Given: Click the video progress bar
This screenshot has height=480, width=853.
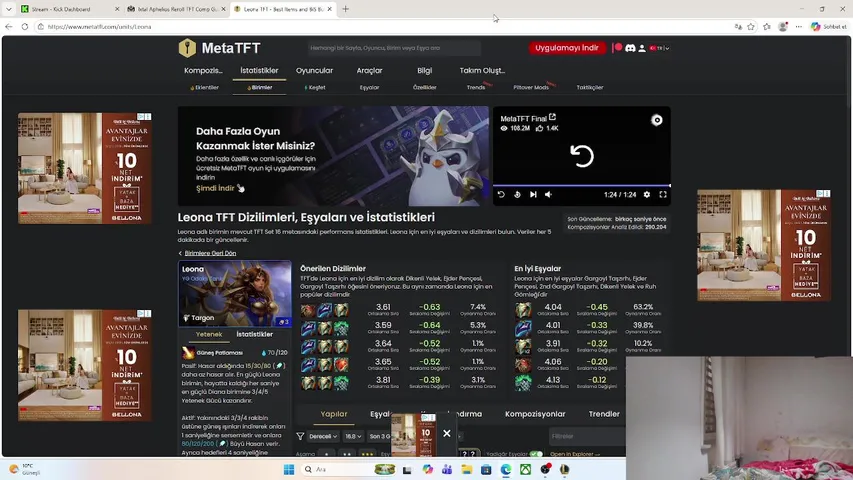Looking at the screenshot, I should click(582, 186).
